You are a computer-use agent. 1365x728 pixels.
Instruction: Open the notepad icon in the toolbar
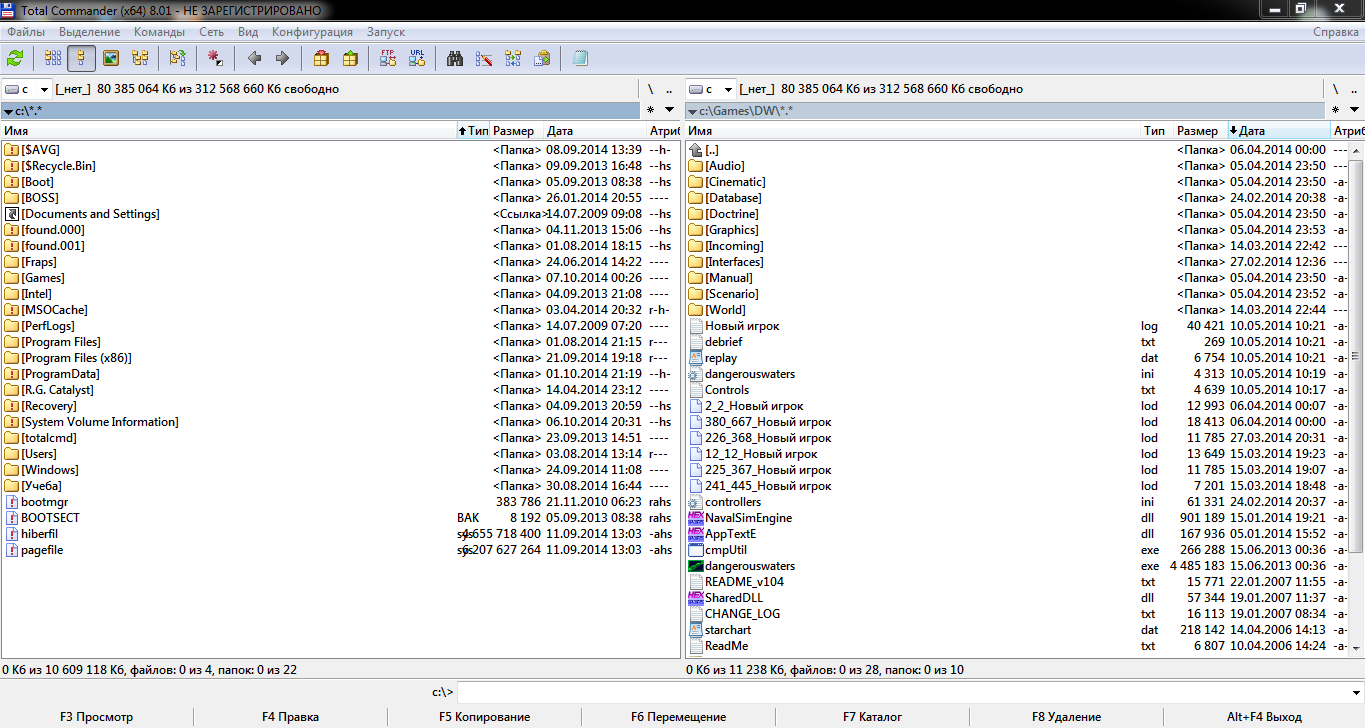pos(580,59)
